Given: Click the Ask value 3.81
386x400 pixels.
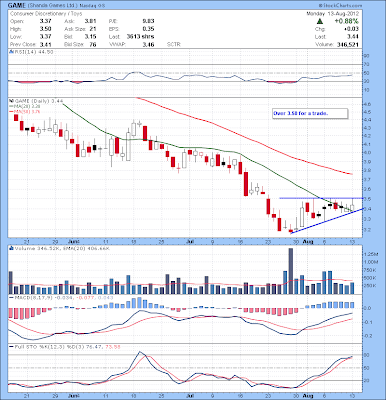Looking at the screenshot, I should (x=90, y=21).
